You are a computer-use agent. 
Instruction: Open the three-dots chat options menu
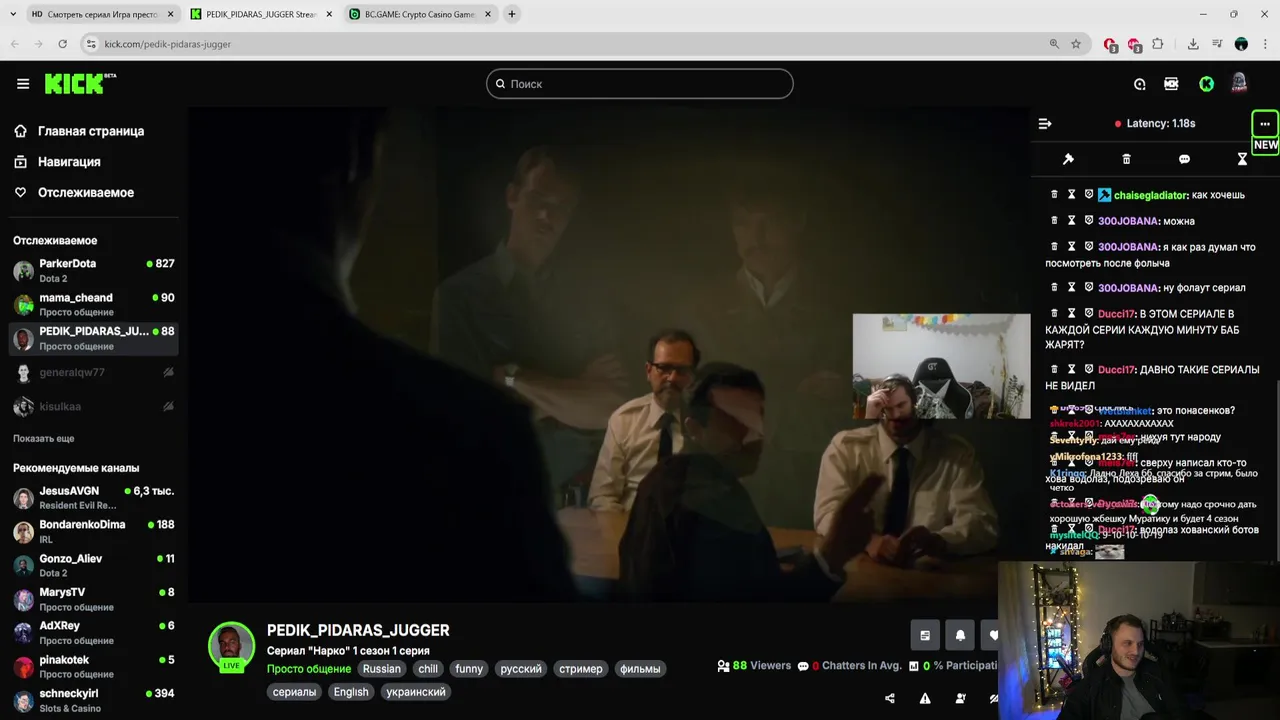[1265, 124]
